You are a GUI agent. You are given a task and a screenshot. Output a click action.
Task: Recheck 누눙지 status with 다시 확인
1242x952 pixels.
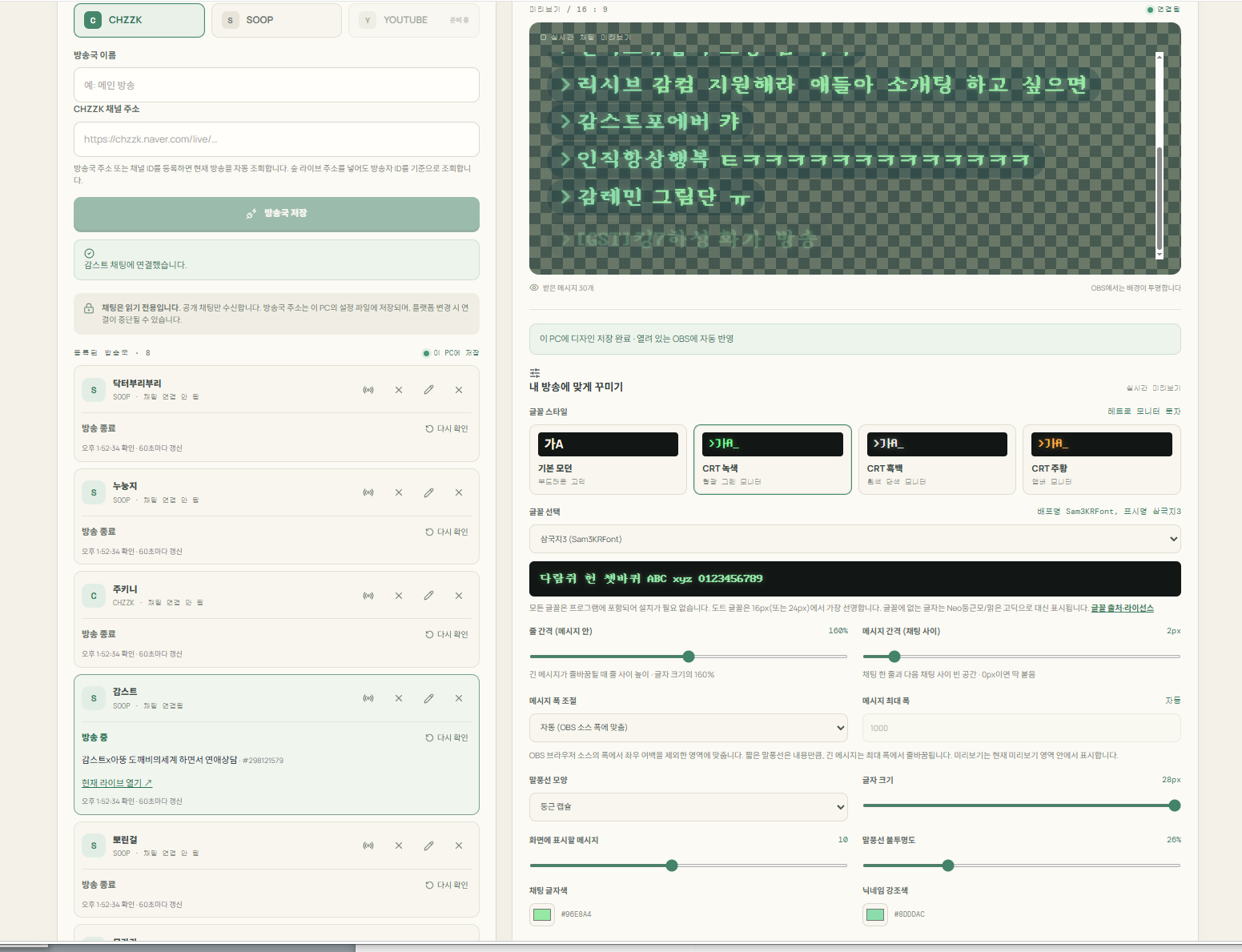[447, 532]
